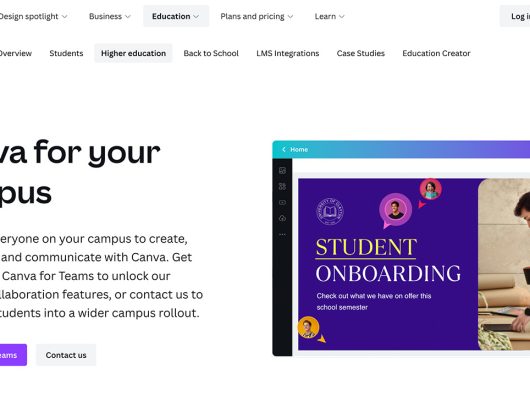
Task: Click the Case Studies link
Action: coord(361,53)
